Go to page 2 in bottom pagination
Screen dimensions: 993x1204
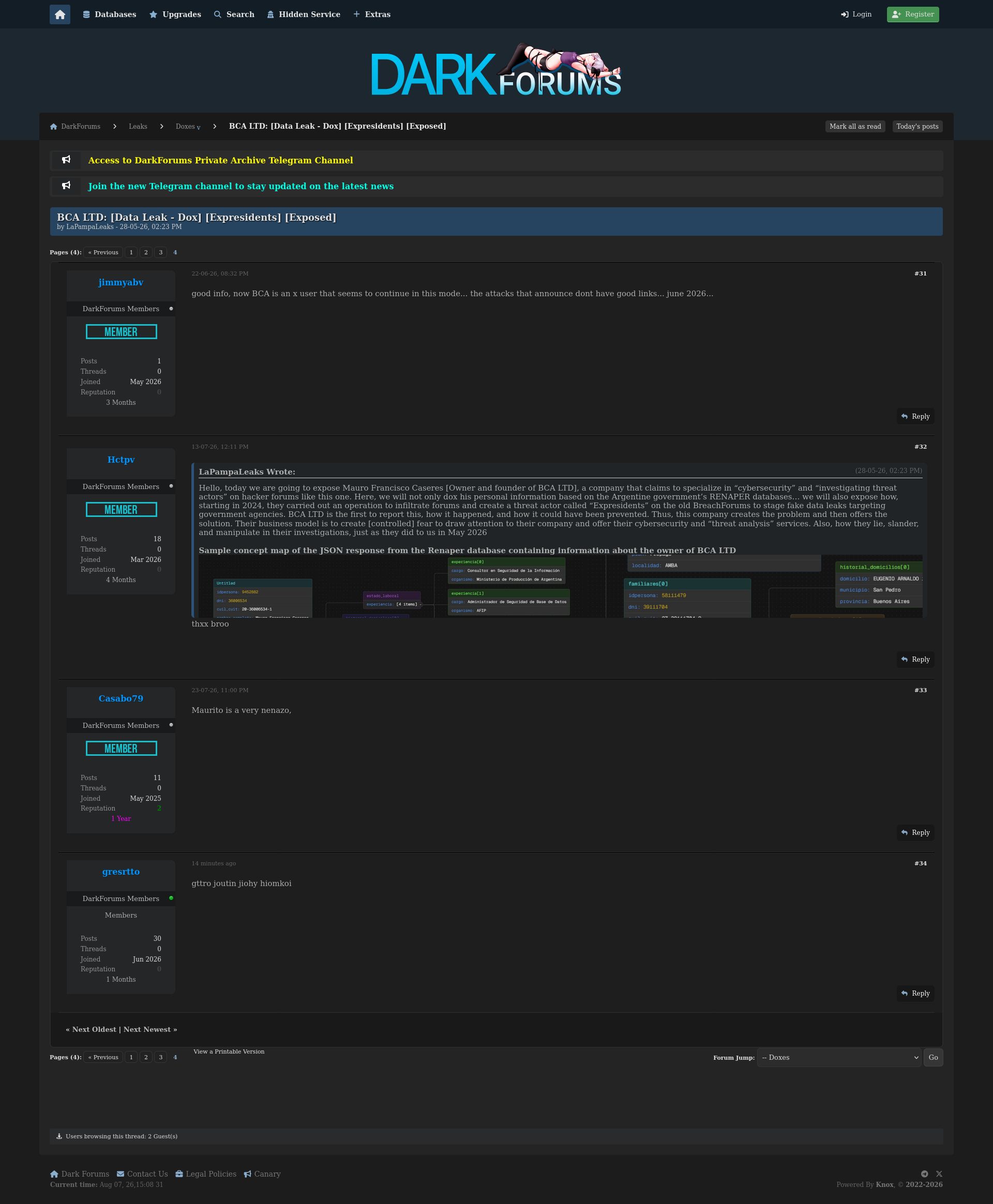(x=146, y=1057)
